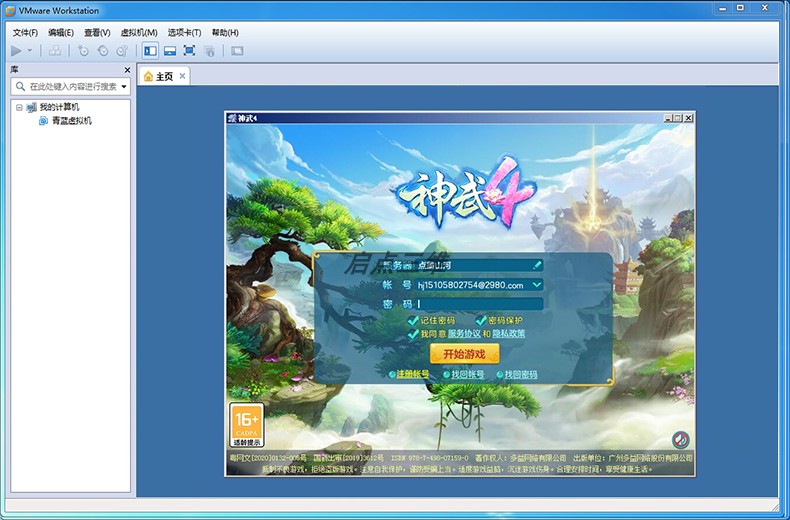Viewport: 790px width, 520px height.
Task: Maximize the VMware Workstation window
Action: [x=740, y=8]
